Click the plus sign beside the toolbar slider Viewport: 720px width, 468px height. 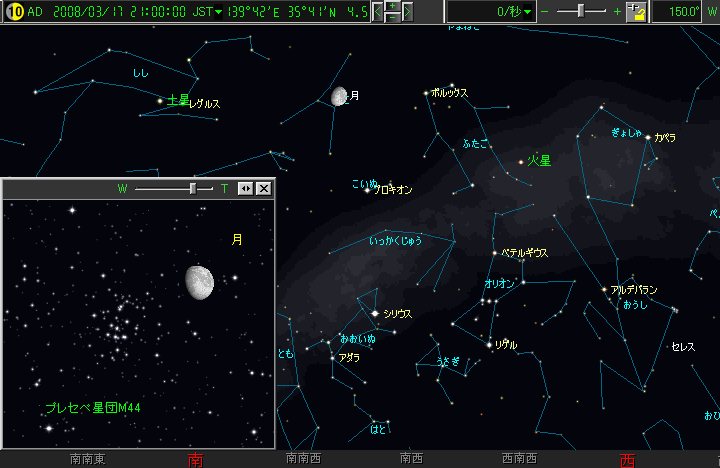click(617, 12)
